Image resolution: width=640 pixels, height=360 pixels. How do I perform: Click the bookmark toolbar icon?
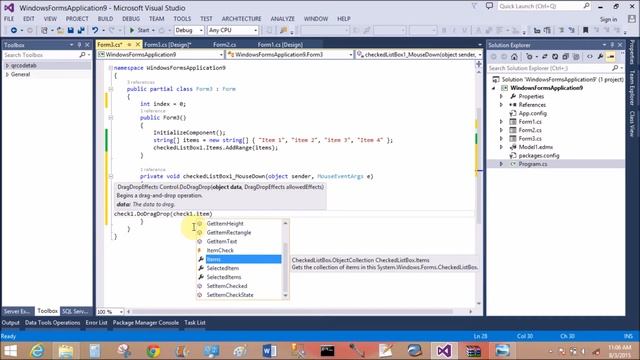pos(585,30)
